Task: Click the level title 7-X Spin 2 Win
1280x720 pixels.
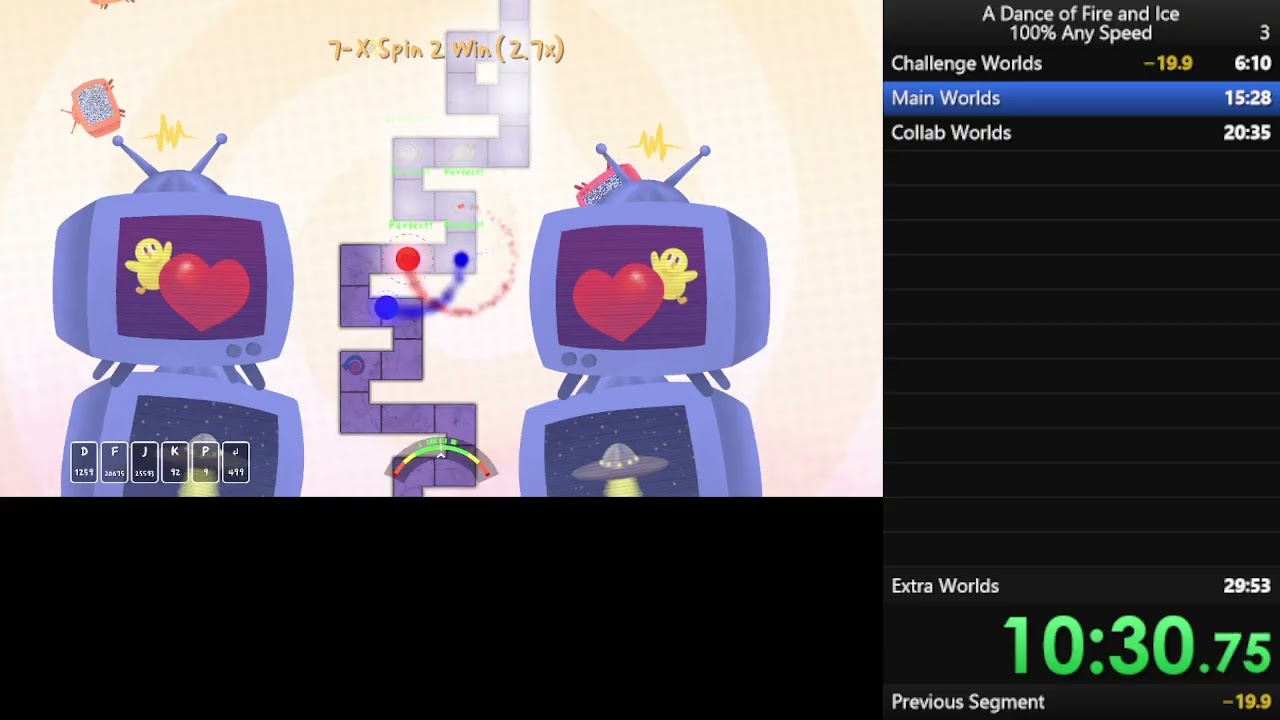Action: [446, 49]
